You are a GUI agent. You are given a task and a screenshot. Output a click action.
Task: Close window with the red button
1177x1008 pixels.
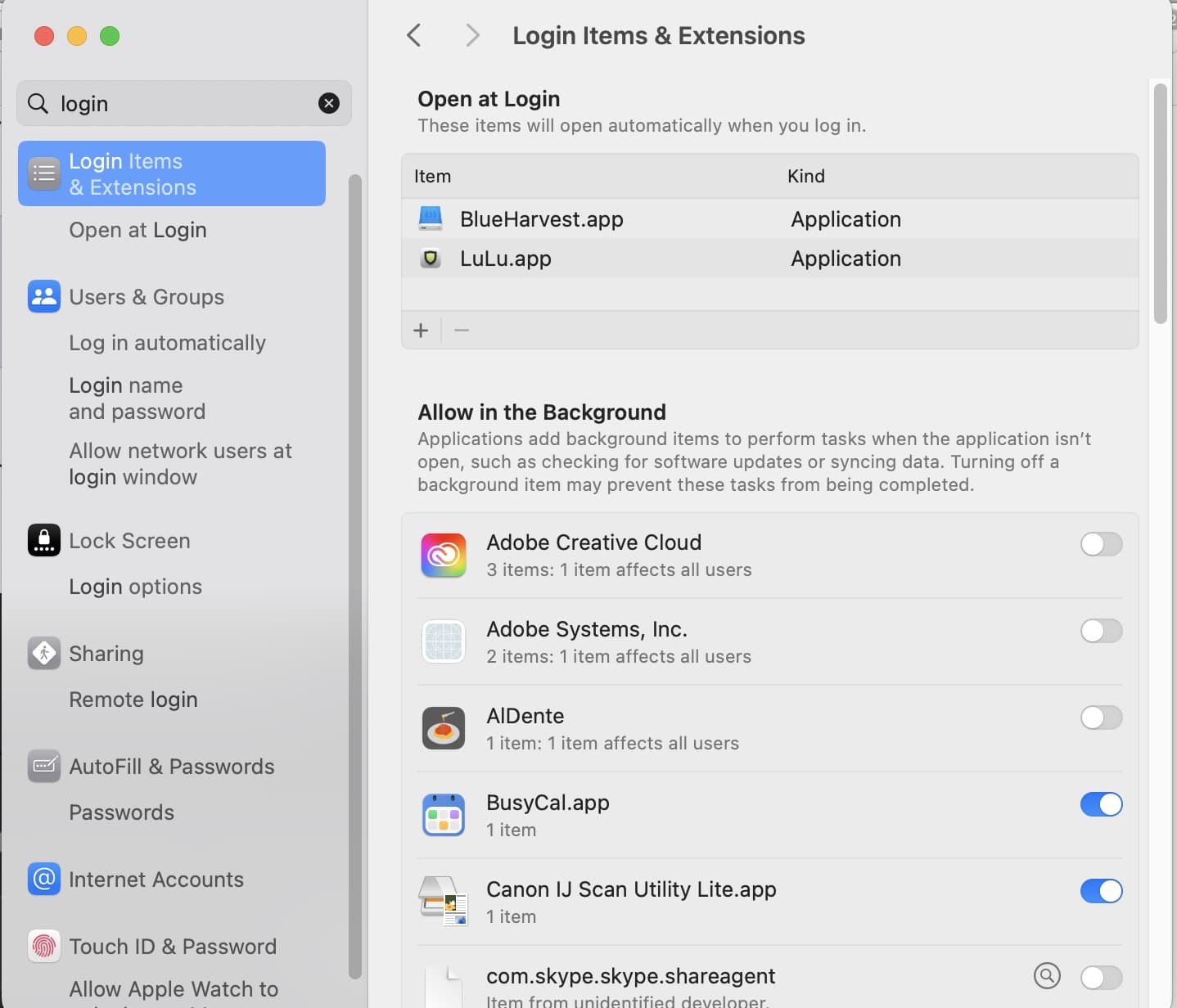[44, 36]
